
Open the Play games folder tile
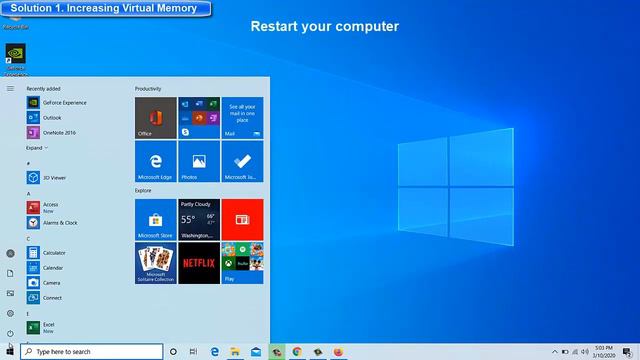click(x=242, y=263)
